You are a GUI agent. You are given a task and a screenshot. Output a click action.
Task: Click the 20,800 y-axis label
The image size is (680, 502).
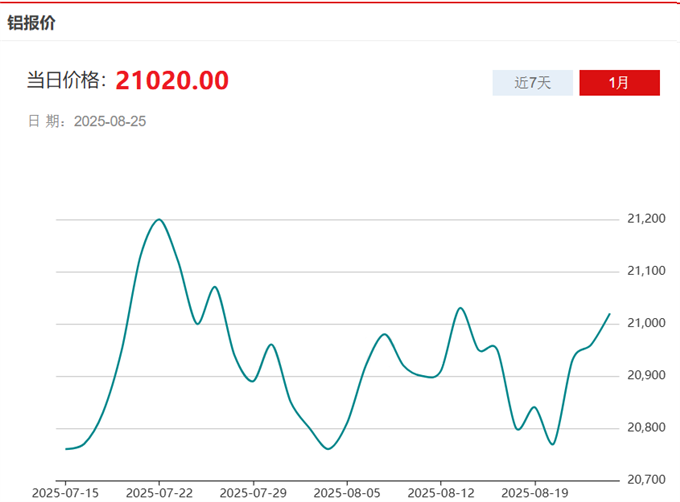click(644, 428)
